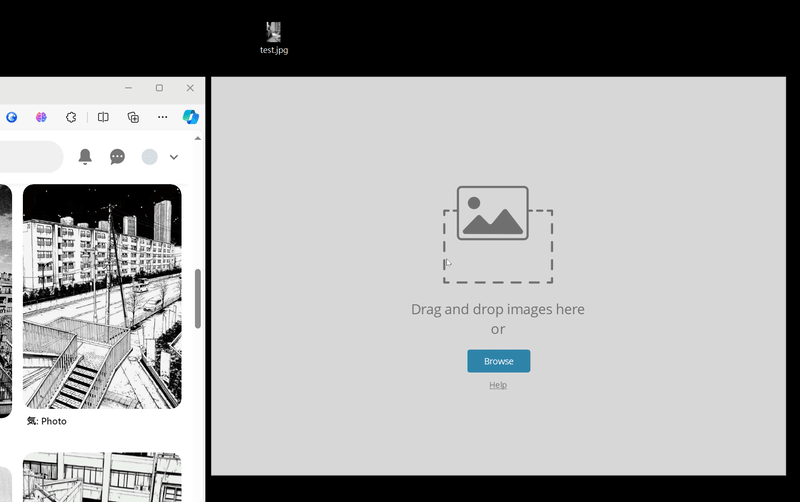Image resolution: width=800 pixels, height=502 pixels.
Task: Open the Collections icon in browser toolbar
Action: coord(133,117)
